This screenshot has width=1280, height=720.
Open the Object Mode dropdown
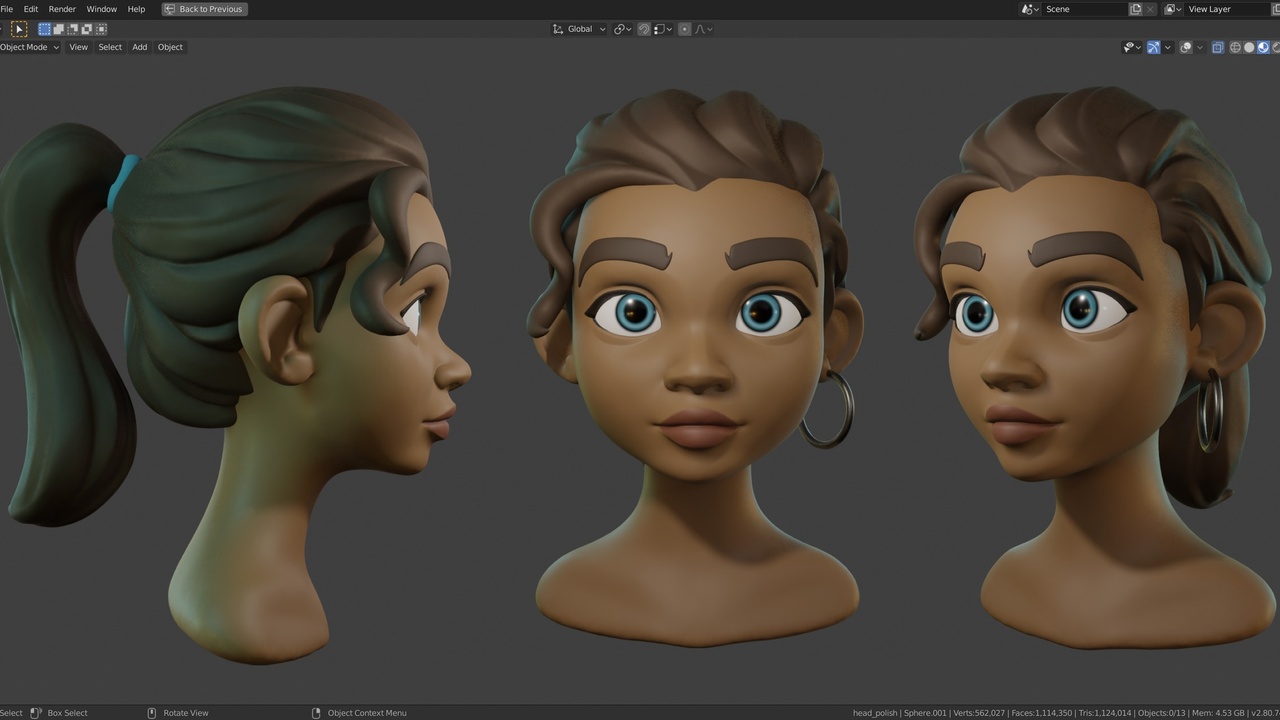tap(30, 47)
